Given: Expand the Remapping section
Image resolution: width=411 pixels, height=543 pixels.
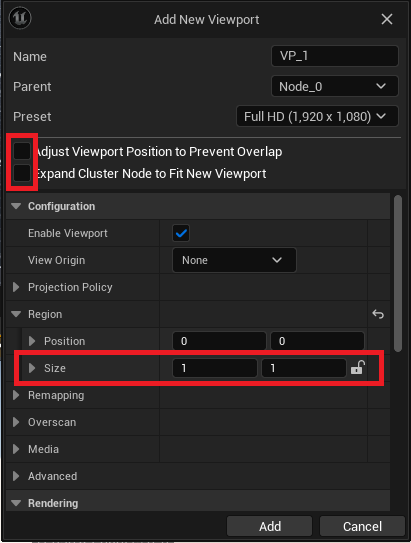Looking at the screenshot, I should (16, 395).
